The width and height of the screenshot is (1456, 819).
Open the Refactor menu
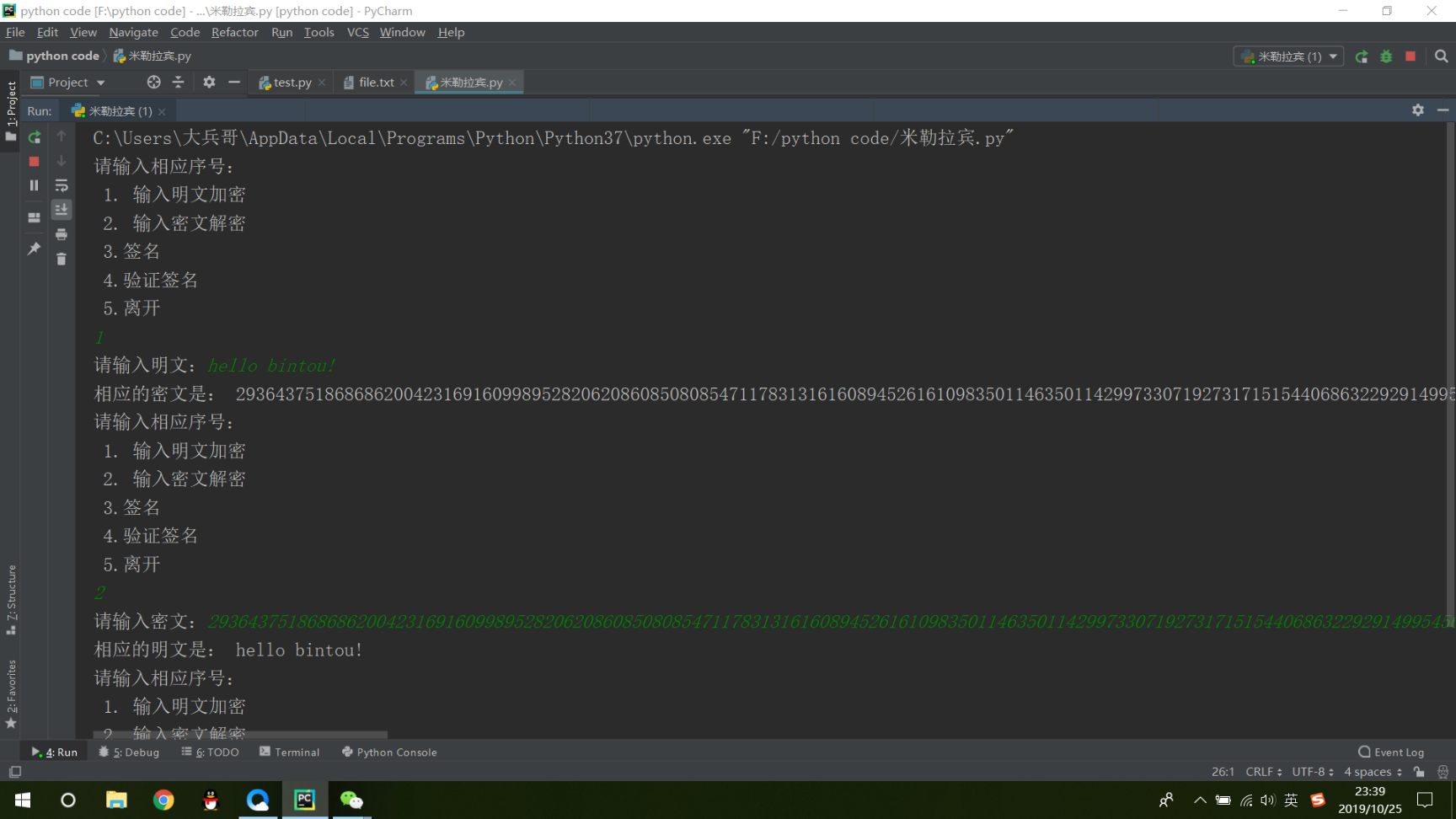coord(234,32)
